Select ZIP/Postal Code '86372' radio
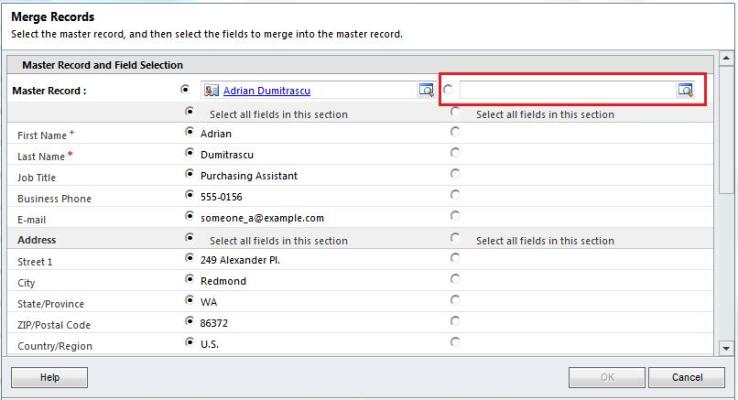Image resolution: width=738 pixels, height=400 pixels. [x=189, y=321]
